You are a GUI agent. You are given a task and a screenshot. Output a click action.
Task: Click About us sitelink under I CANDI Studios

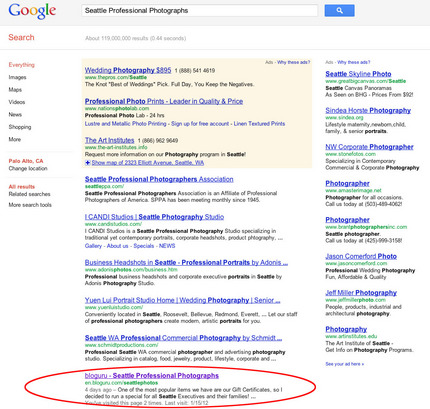118,246
